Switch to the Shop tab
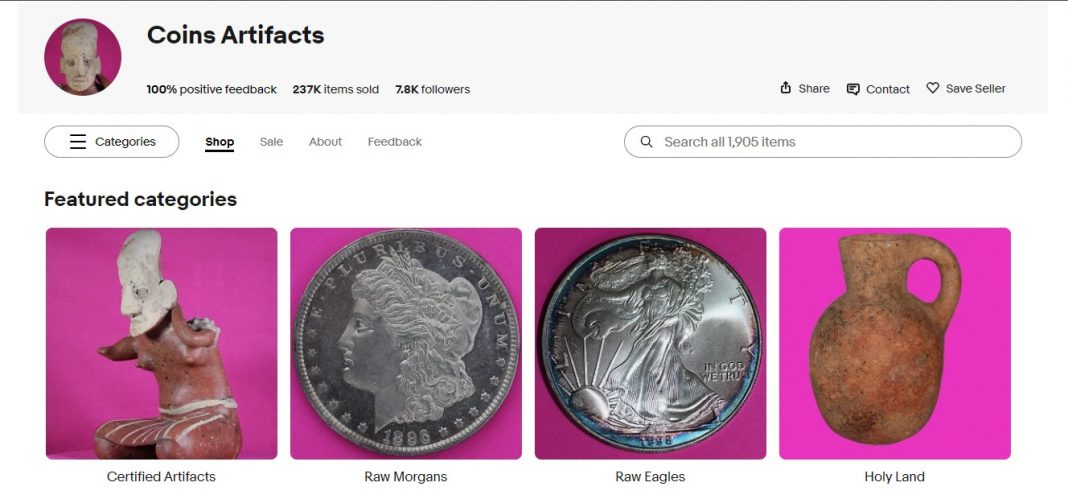Viewport: 1068px width, 503px height. click(220, 142)
